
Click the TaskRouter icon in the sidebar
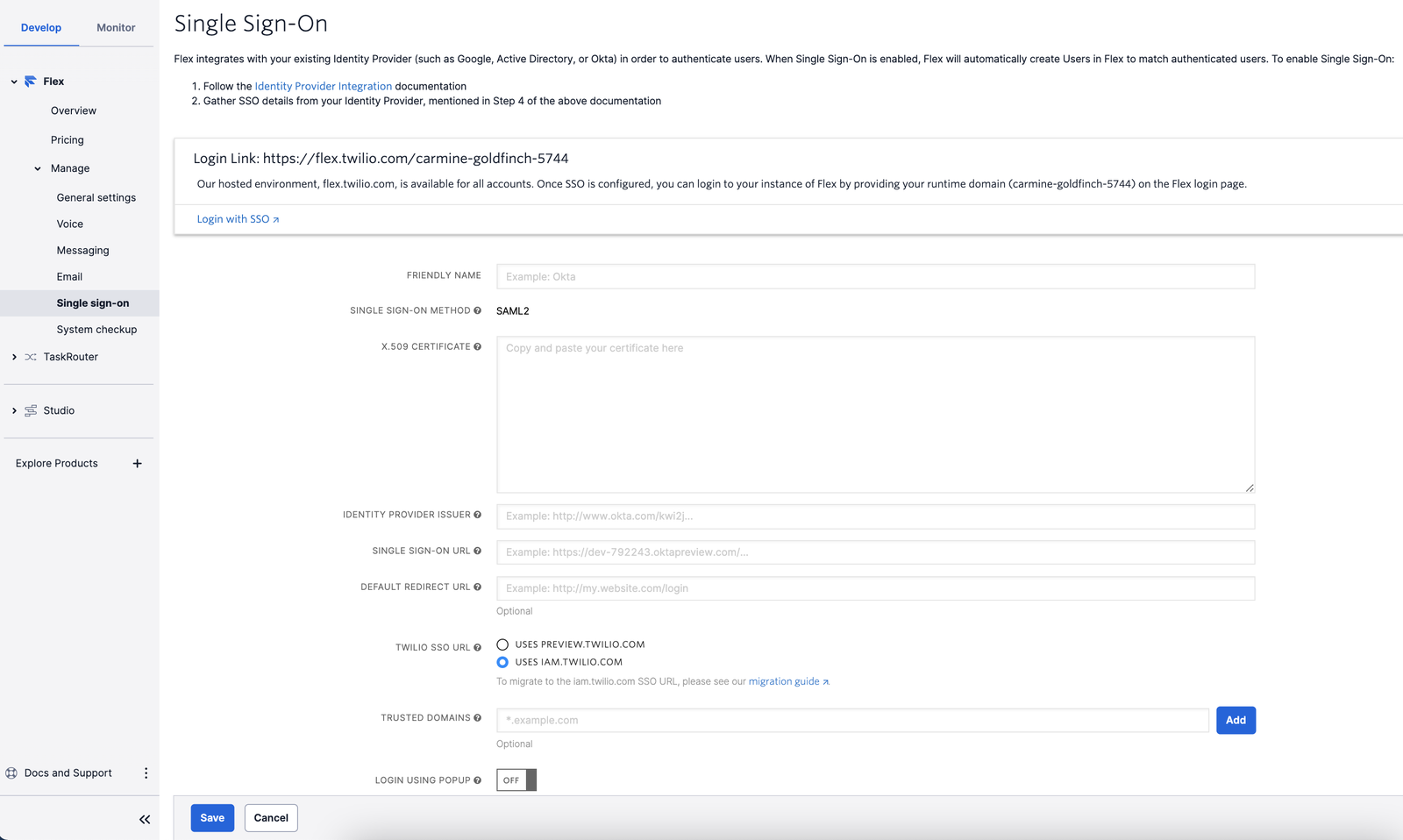[29, 357]
